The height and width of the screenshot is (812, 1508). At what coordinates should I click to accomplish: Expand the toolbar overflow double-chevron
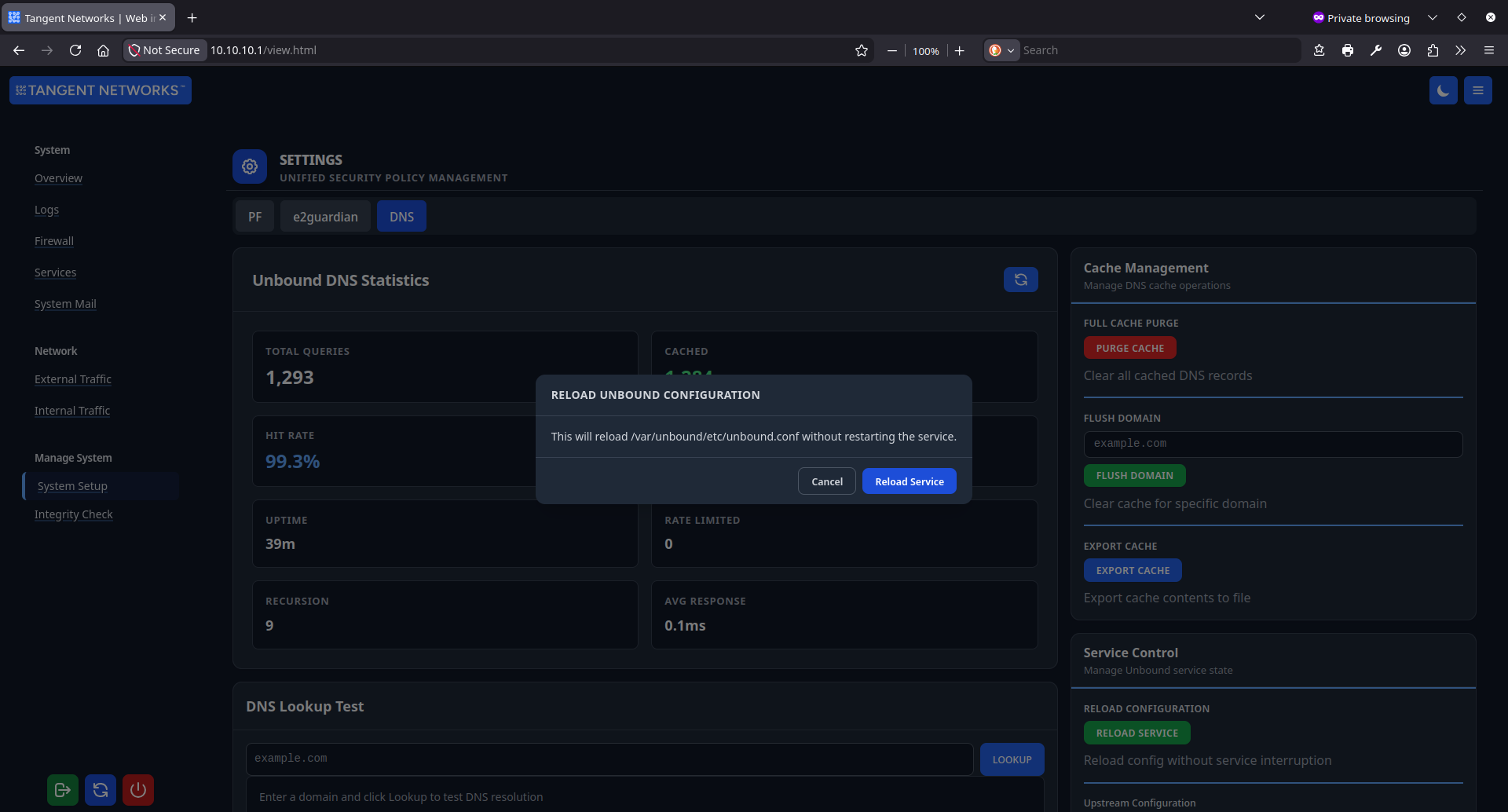point(1459,49)
